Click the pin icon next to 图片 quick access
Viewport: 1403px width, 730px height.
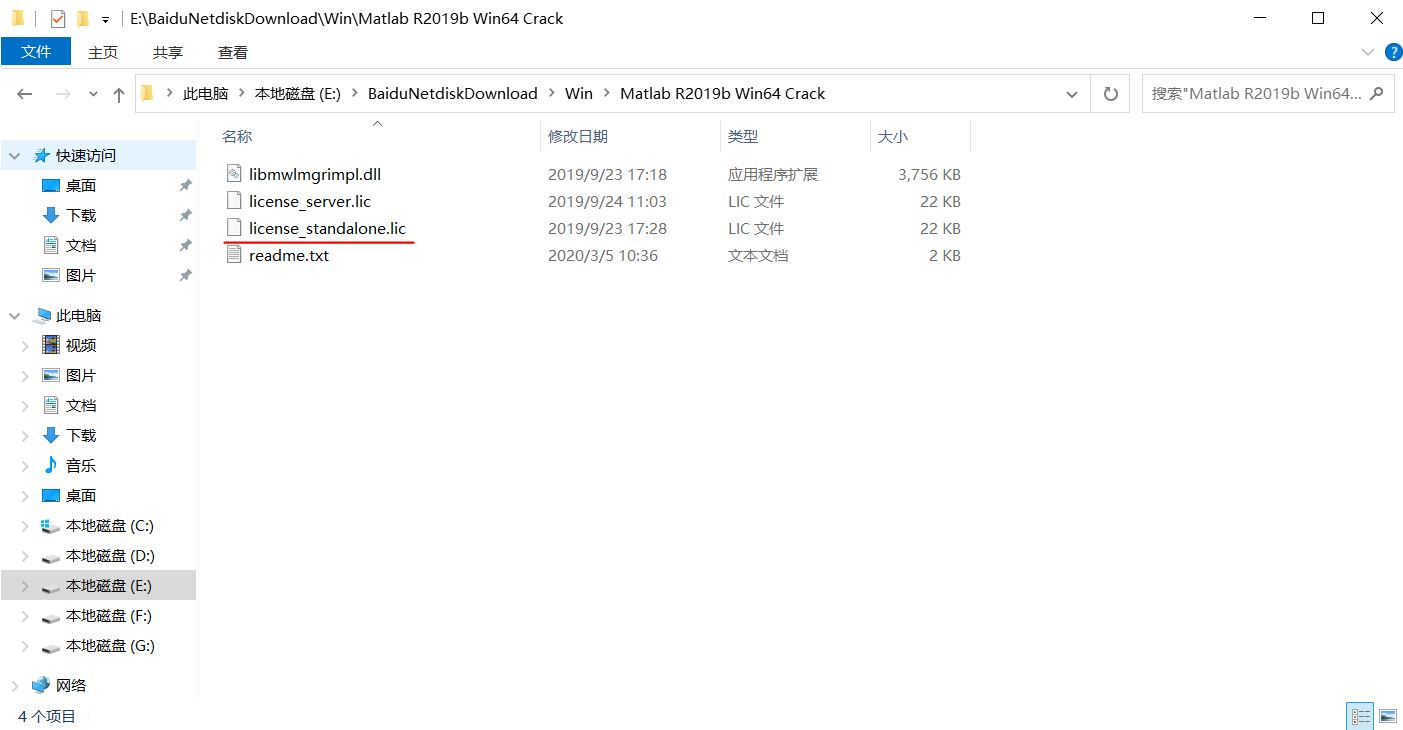tap(185, 275)
